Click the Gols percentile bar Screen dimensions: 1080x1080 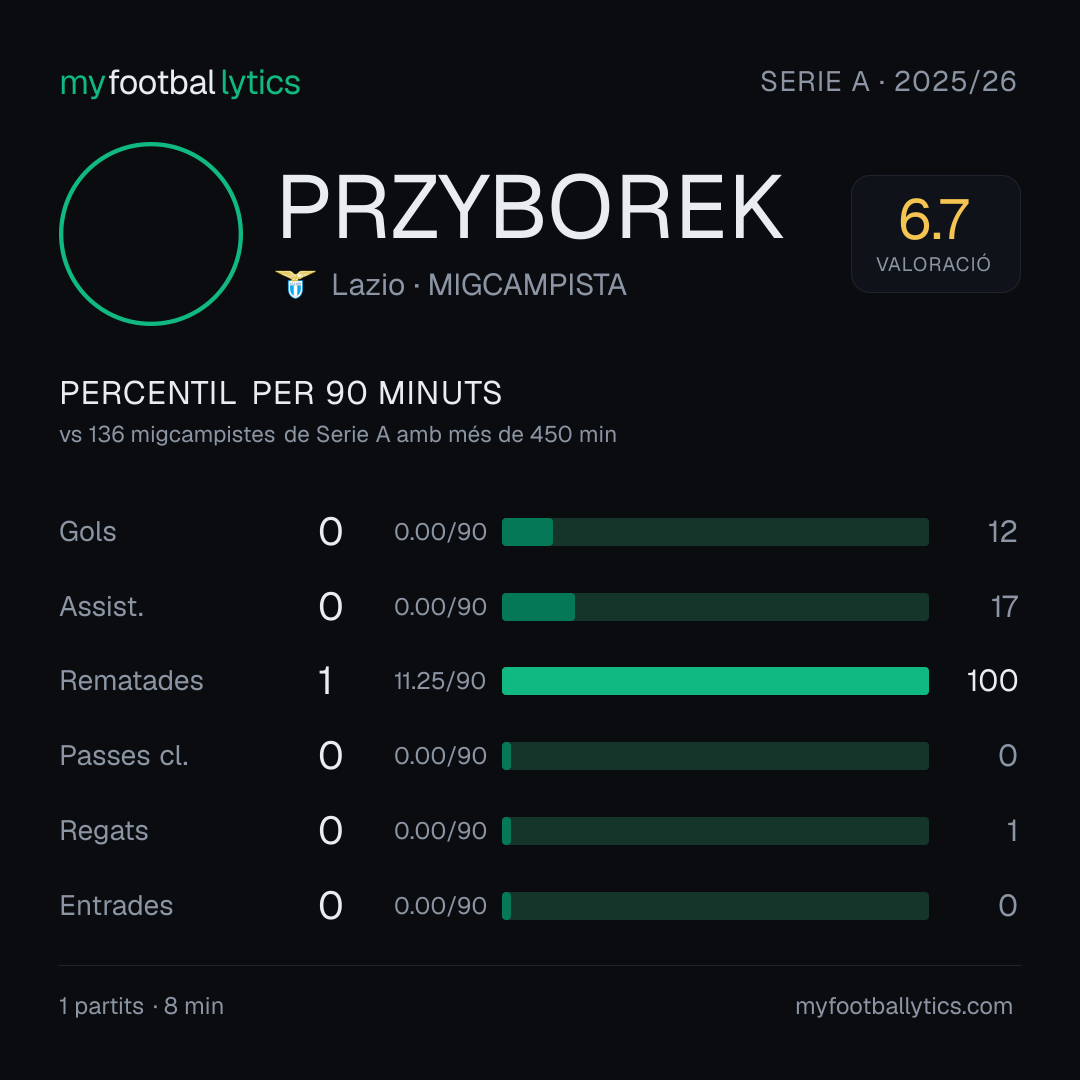point(715,532)
